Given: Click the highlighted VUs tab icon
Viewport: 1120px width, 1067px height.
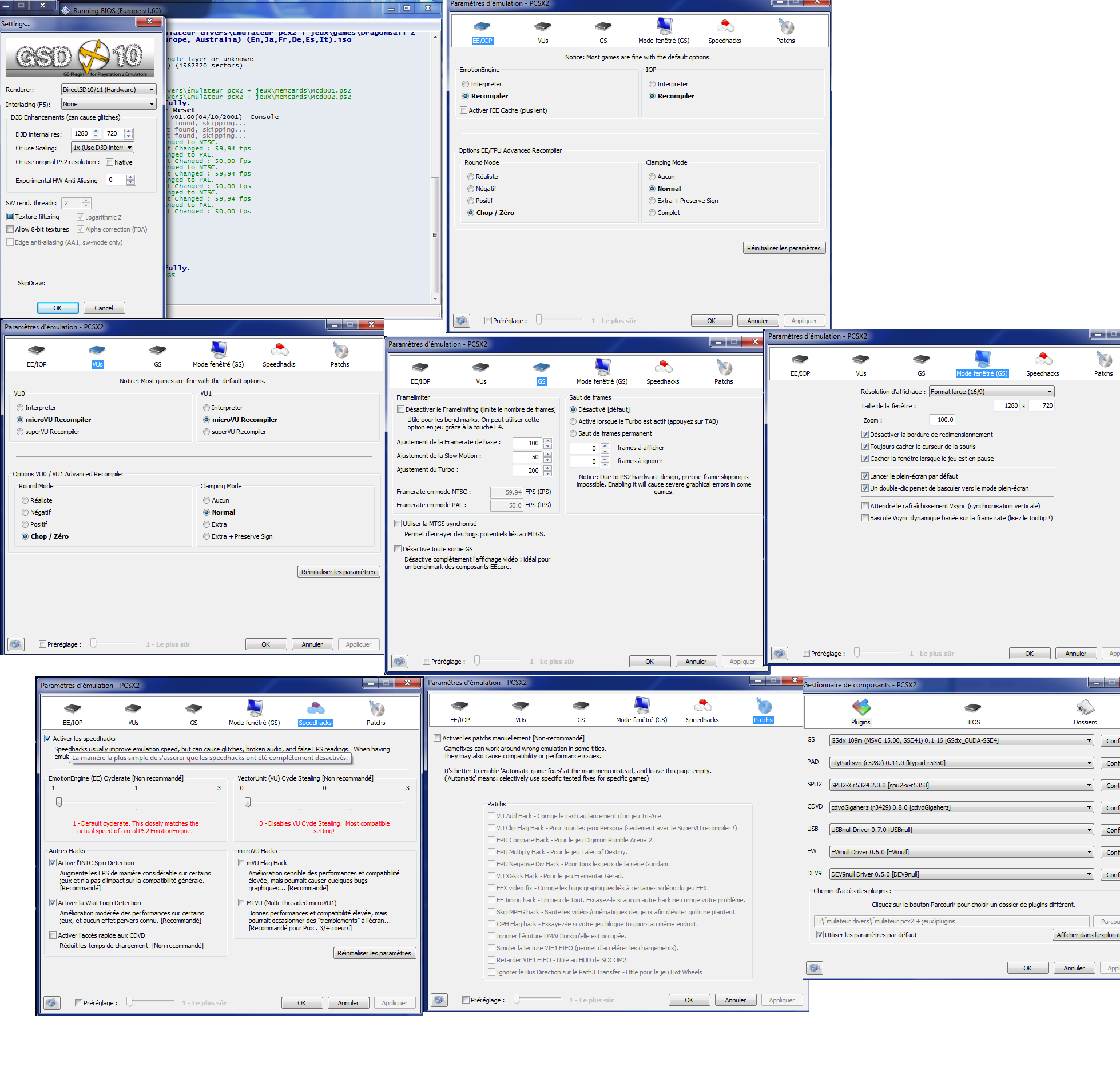Looking at the screenshot, I should tap(97, 350).
